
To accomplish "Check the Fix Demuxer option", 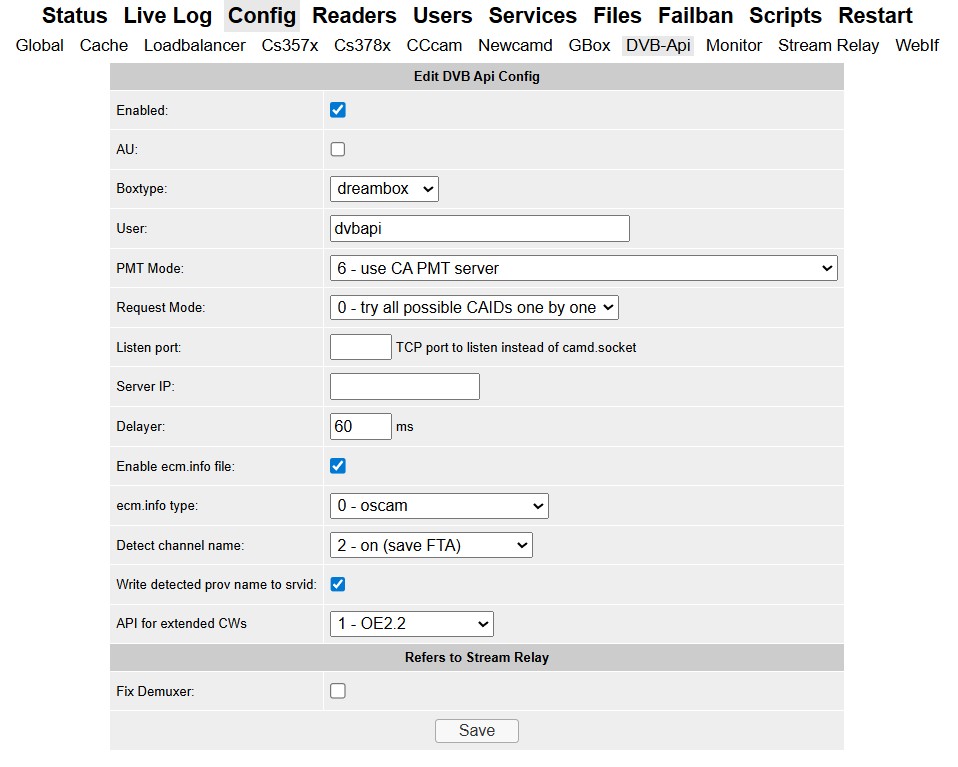I will (338, 691).
